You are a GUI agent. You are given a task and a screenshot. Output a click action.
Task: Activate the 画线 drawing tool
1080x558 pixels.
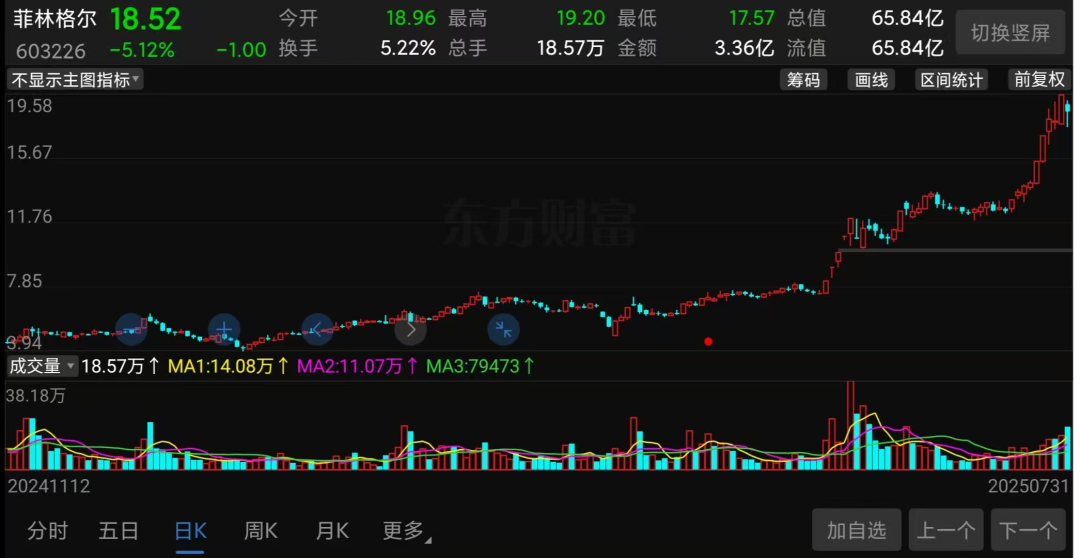coord(871,80)
